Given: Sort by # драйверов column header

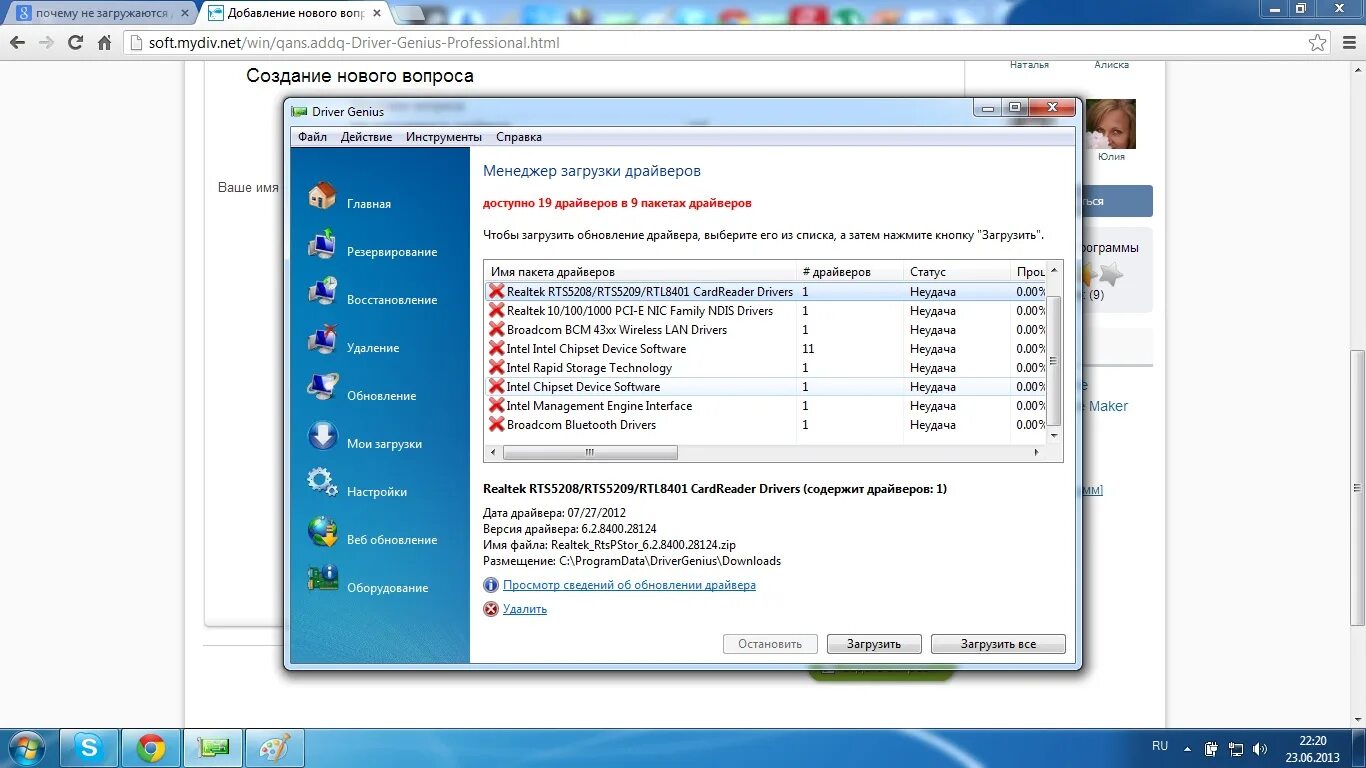Looking at the screenshot, I should (849, 272).
